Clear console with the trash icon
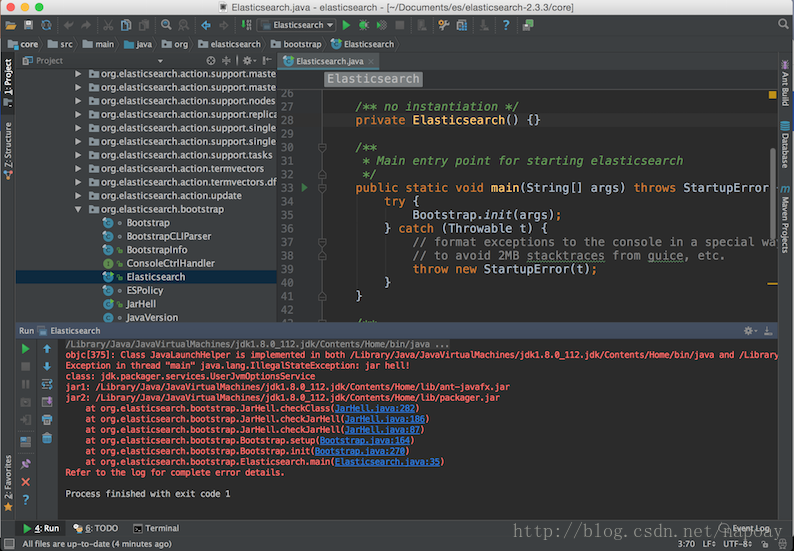The height and width of the screenshot is (551, 794). pyautogui.click(x=47, y=438)
